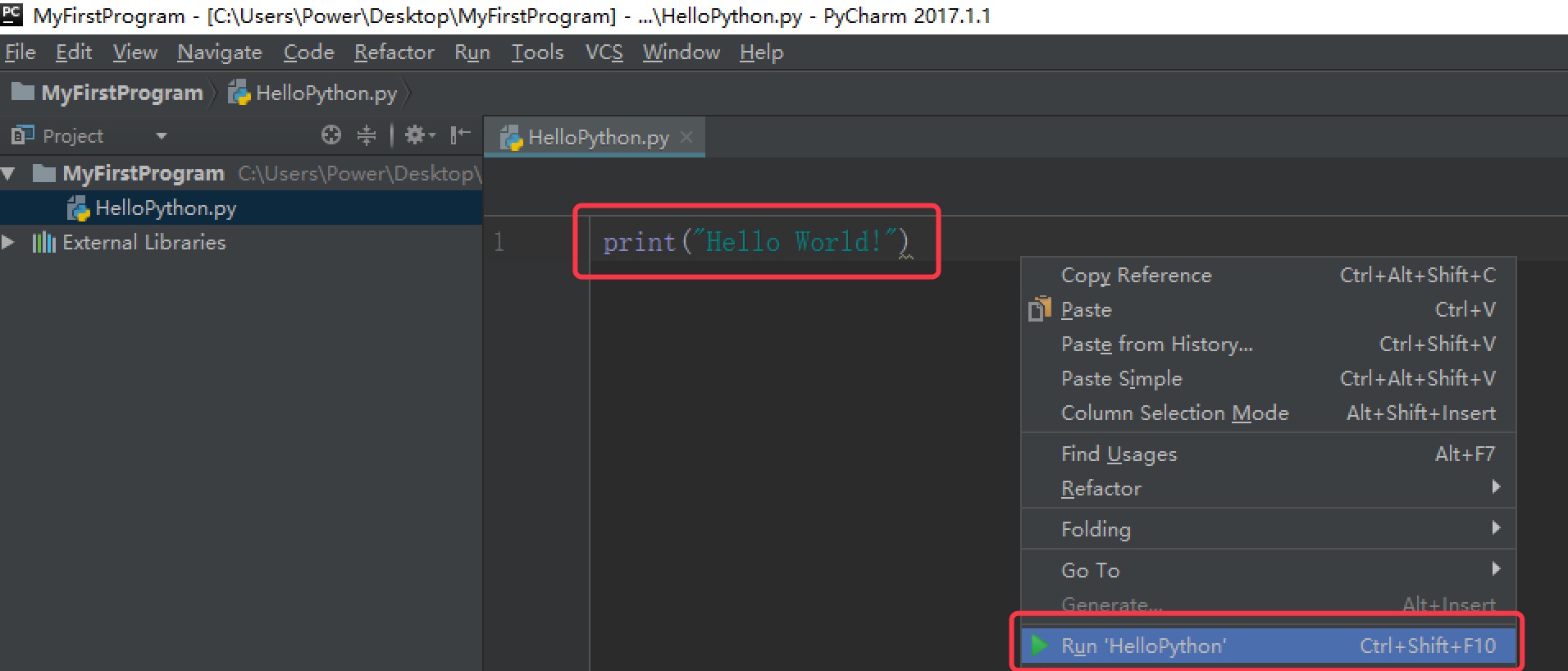The height and width of the screenshot is (671, 1568).
Task: Choose Run 'HelloPython' from context menu
Action: pos(1143,646)
